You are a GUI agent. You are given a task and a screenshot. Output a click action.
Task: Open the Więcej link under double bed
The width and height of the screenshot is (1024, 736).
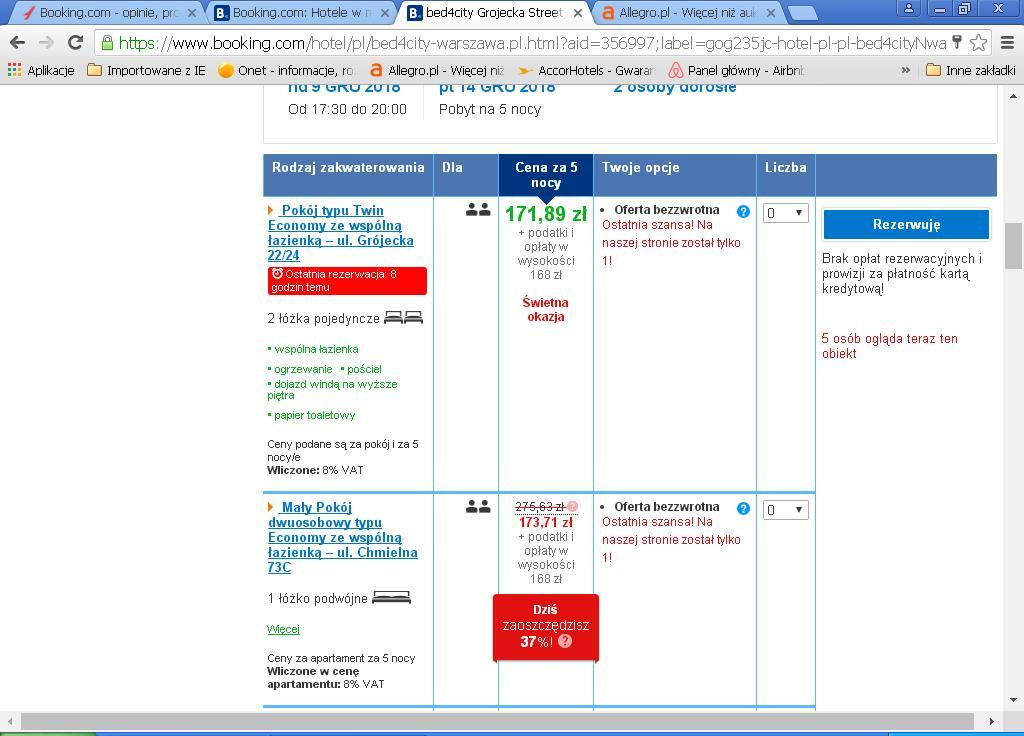(x=283, y=629)
